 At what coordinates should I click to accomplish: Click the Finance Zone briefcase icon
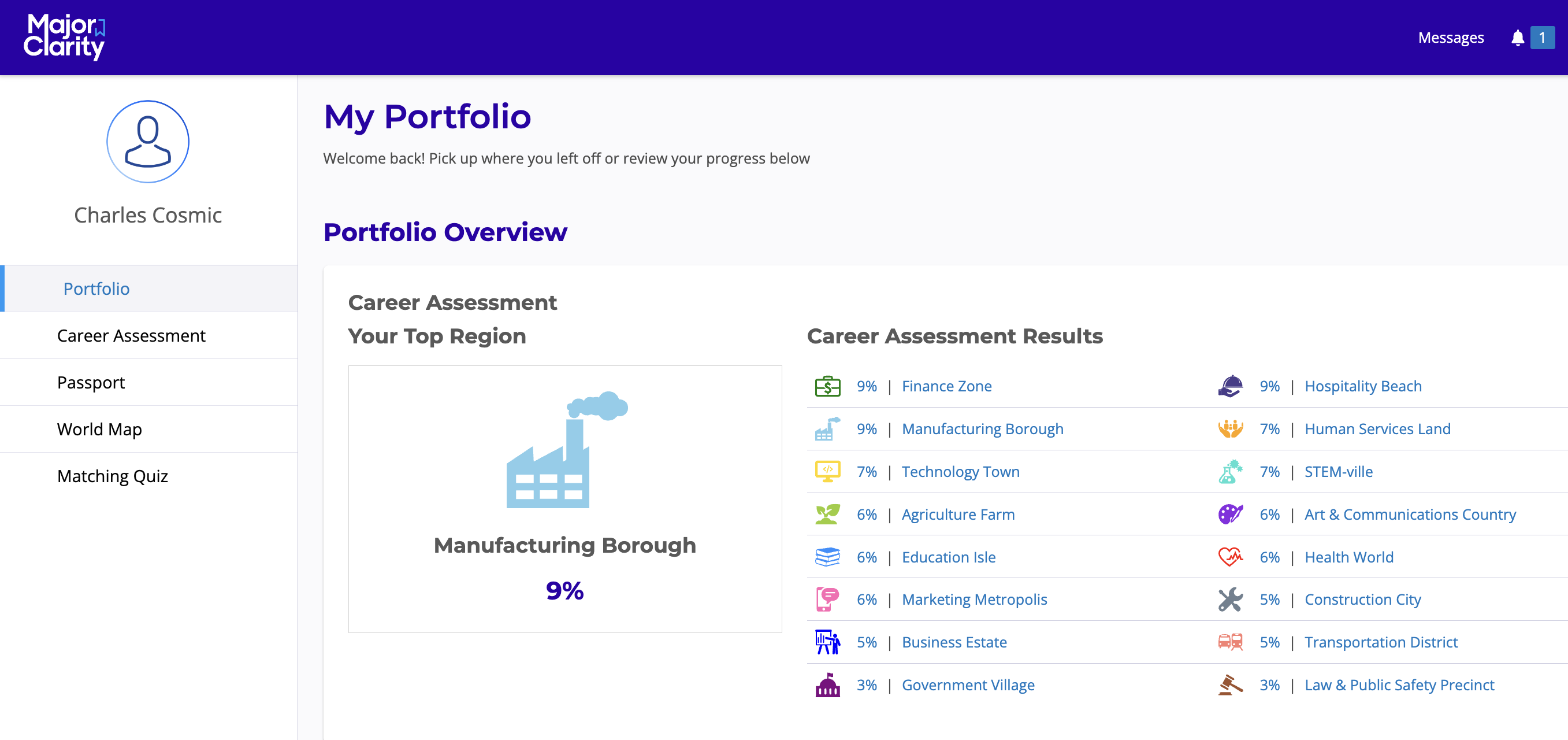(827, 386)
